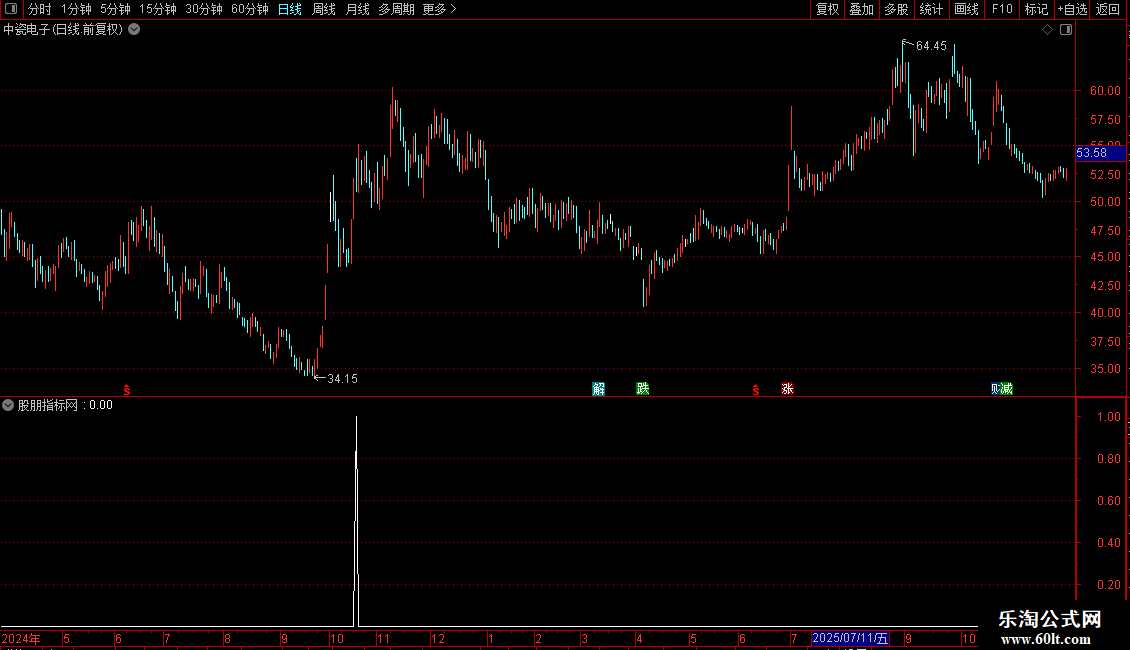Viewport: 1130px width, 650px height.
Task: Click the red $ marker near June 2025
Action: [x=756, y=390]
